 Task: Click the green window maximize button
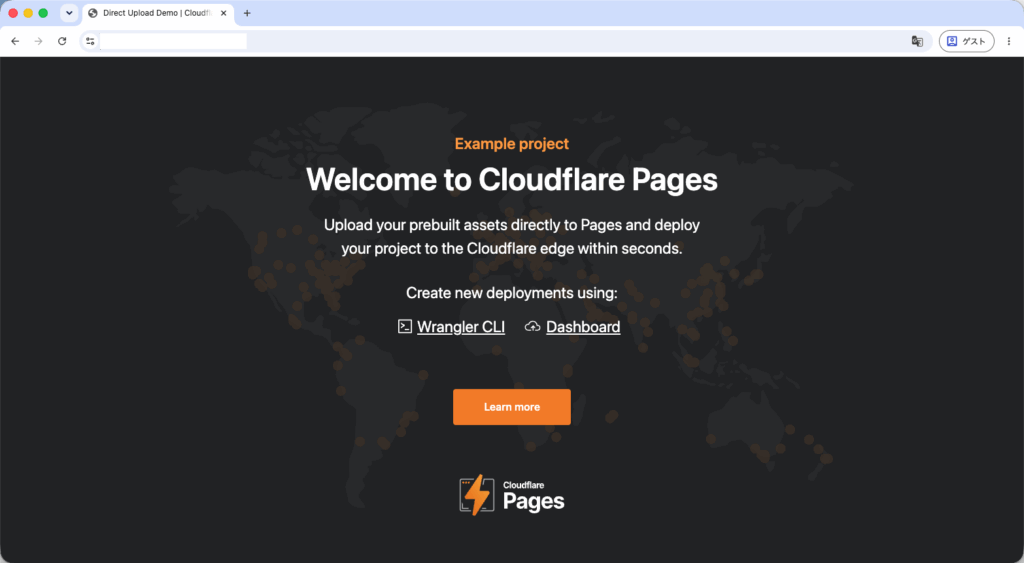click(43, 13)
